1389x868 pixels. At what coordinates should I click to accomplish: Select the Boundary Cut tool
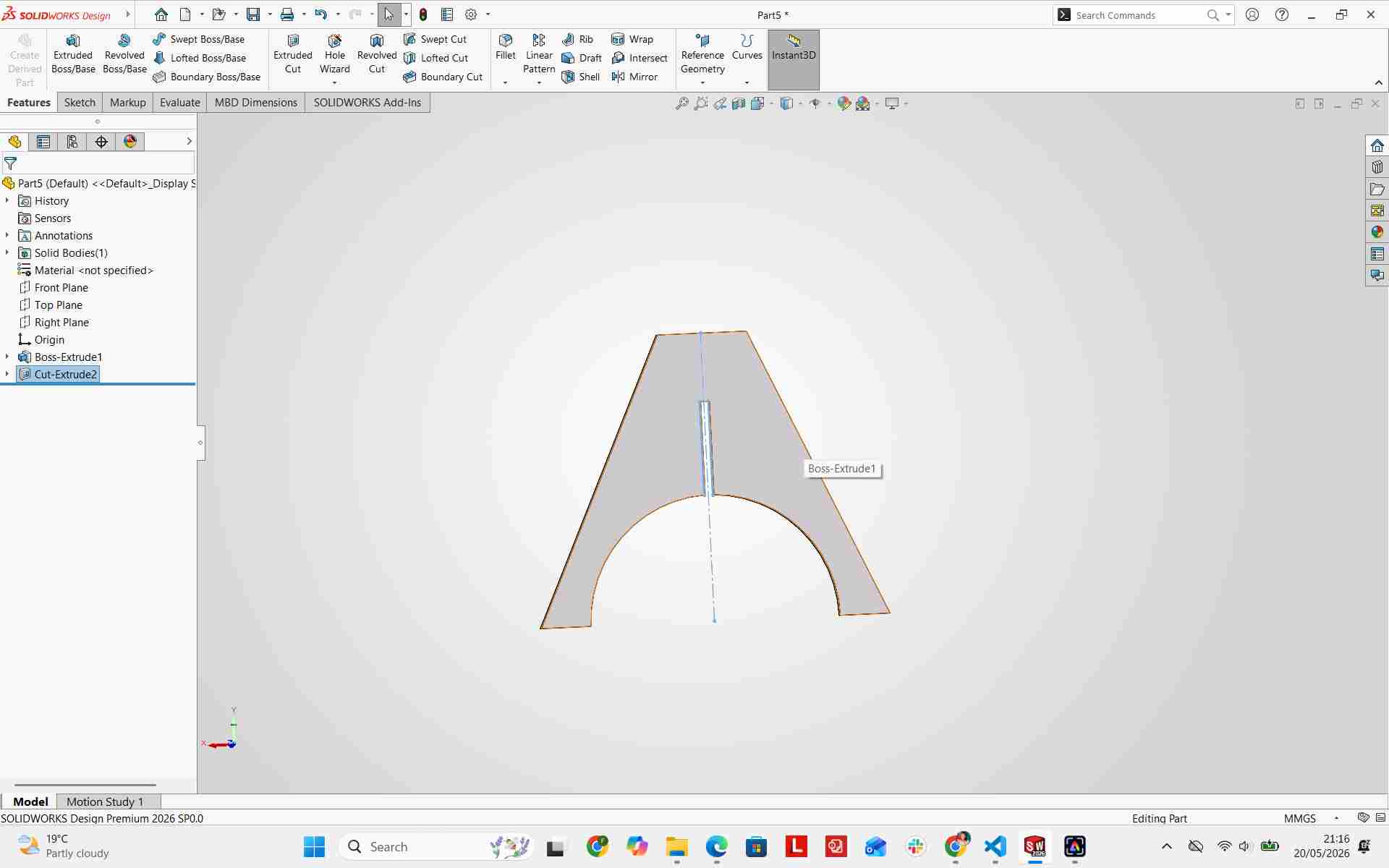443,77
